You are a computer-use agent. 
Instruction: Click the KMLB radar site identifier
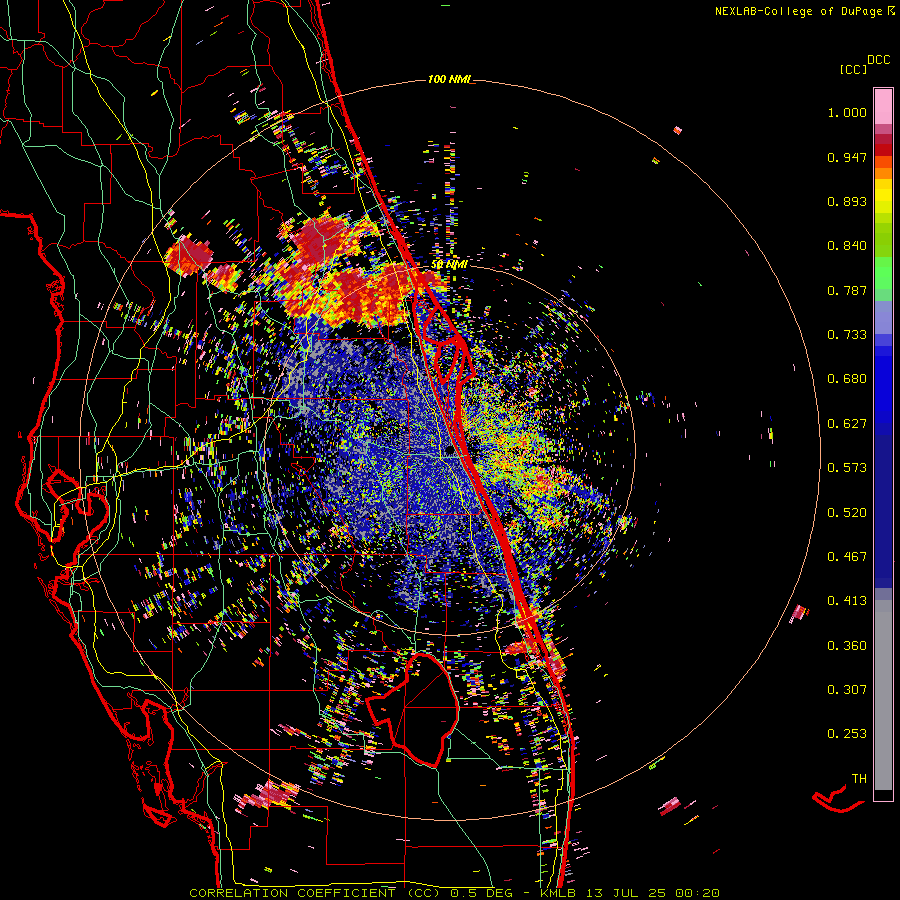pos(560,893)
